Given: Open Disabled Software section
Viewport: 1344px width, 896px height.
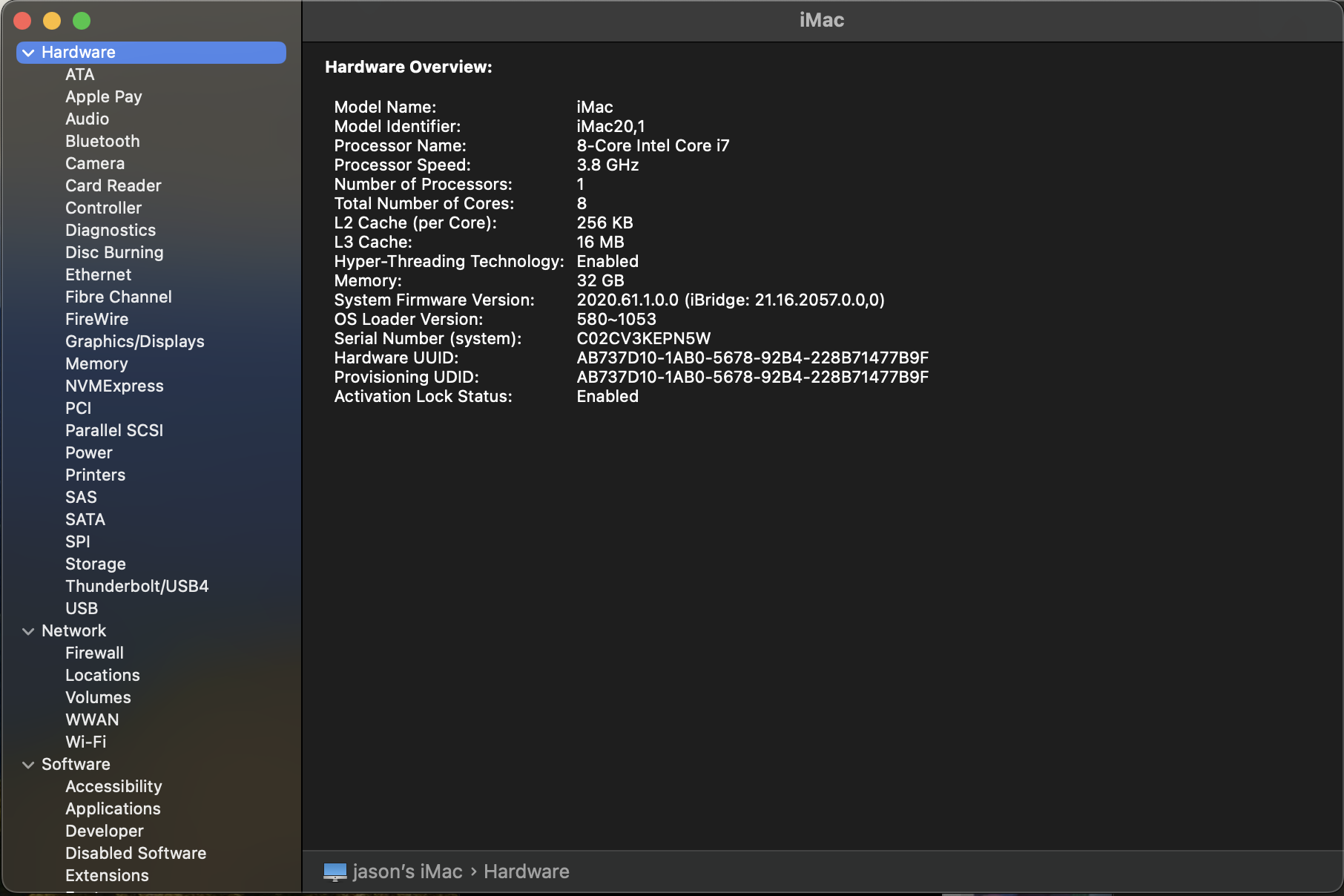Looking at the screenshot, I should pyautogui.click(x=136, y=854).
